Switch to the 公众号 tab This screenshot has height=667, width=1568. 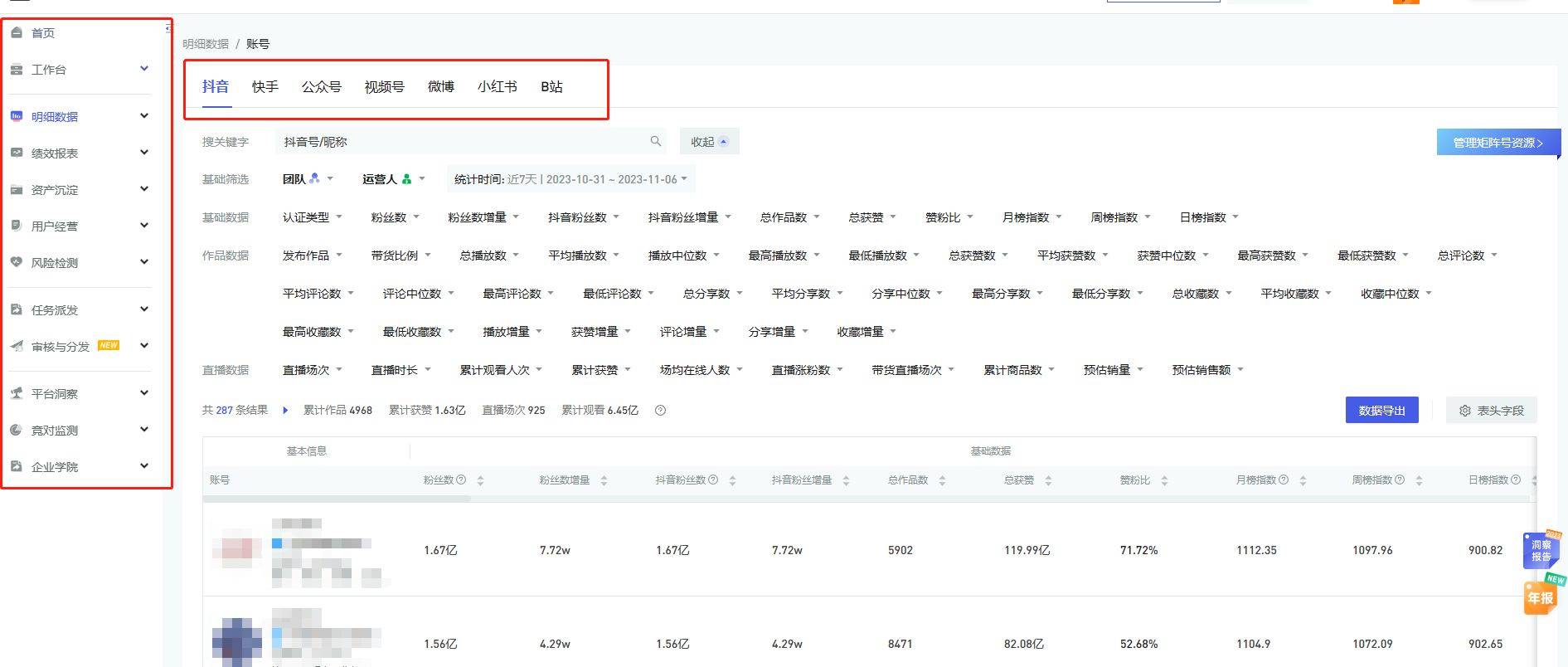(x=322, y=86)
